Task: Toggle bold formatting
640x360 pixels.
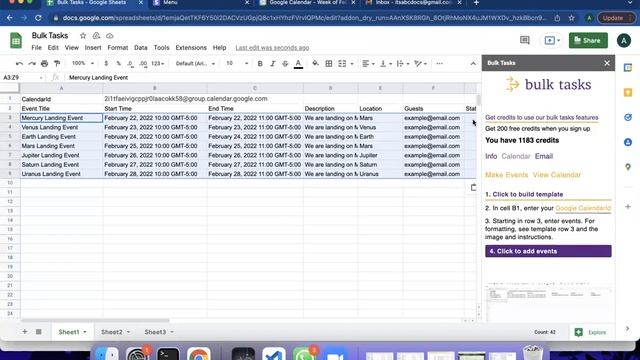Action: pos(260,64)
